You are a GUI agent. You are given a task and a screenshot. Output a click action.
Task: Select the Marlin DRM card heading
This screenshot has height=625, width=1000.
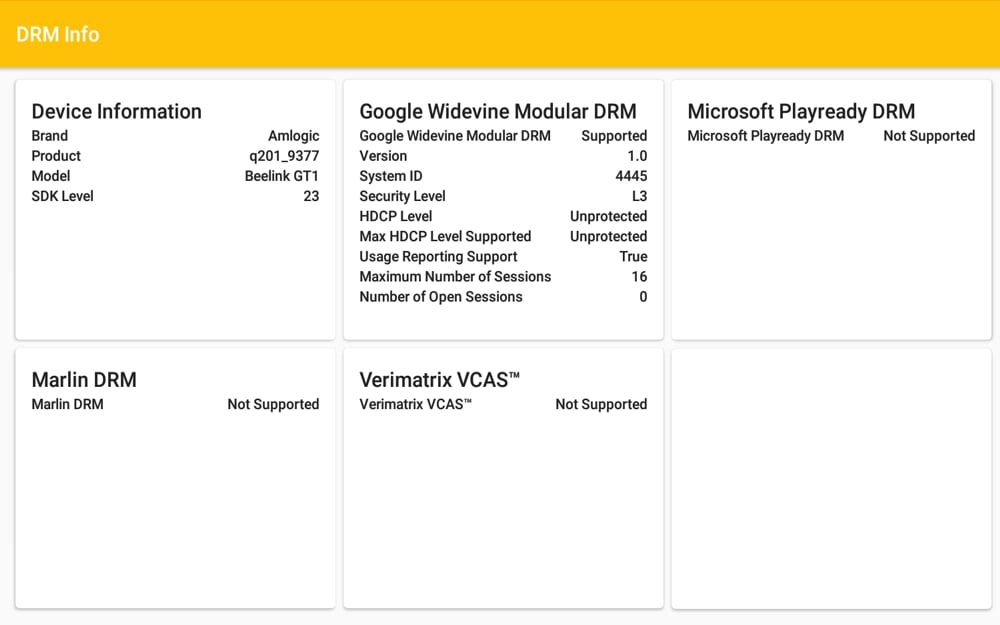[84, 379]
